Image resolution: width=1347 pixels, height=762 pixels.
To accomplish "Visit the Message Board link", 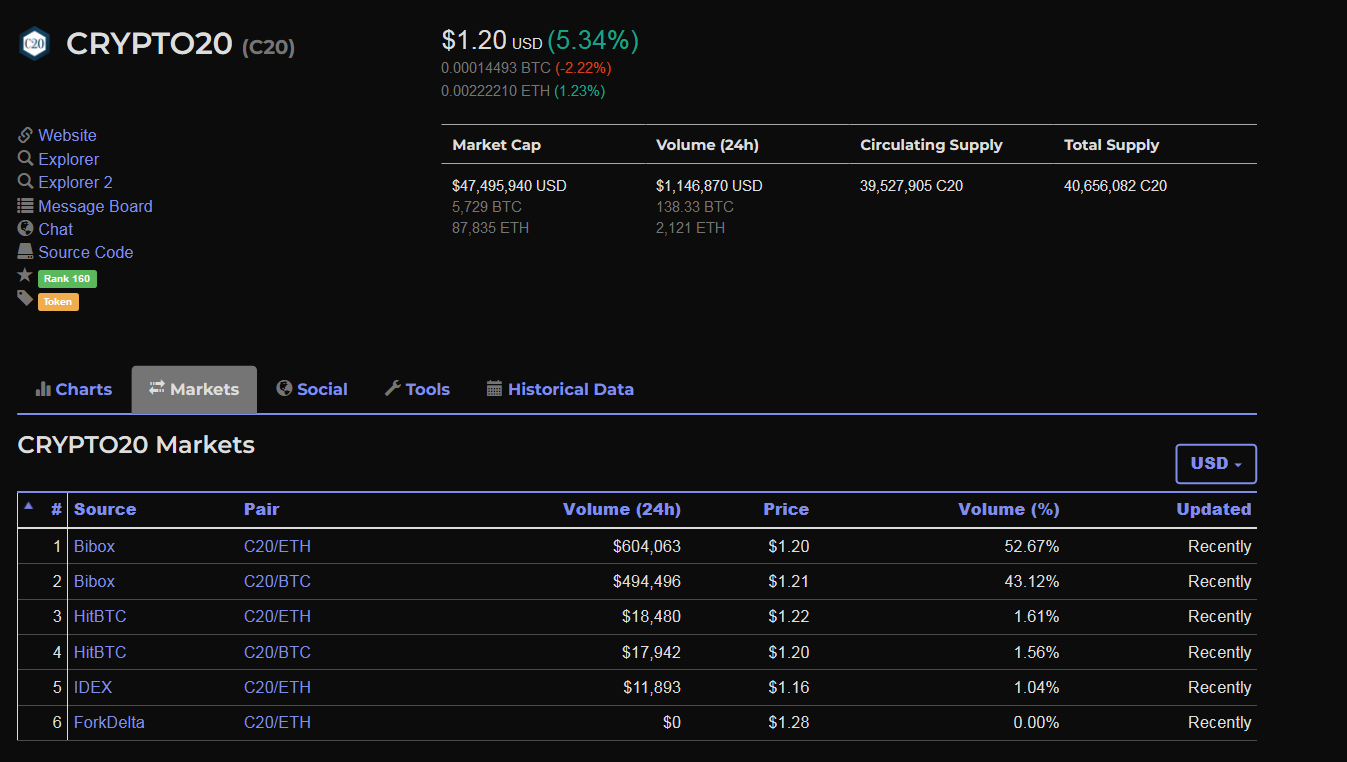I will (95, 206).
